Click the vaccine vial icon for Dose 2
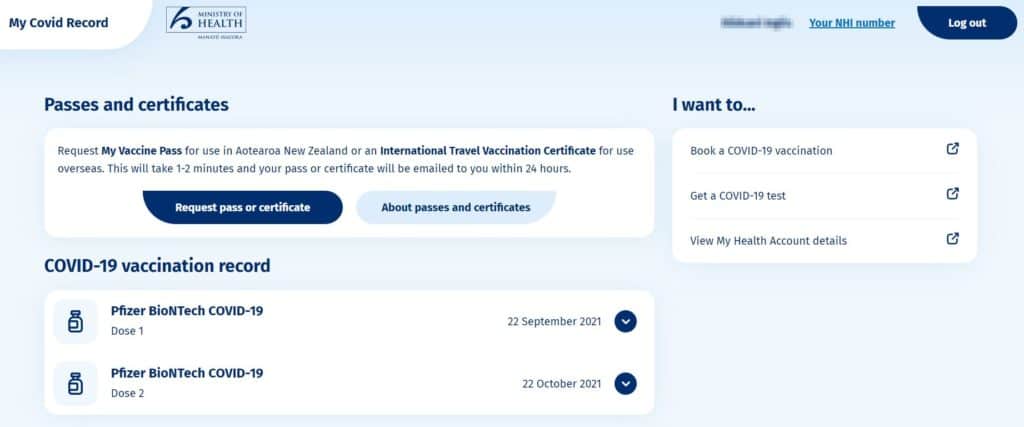The height and width of the screenshot is (427, 1024). (76, 384)
